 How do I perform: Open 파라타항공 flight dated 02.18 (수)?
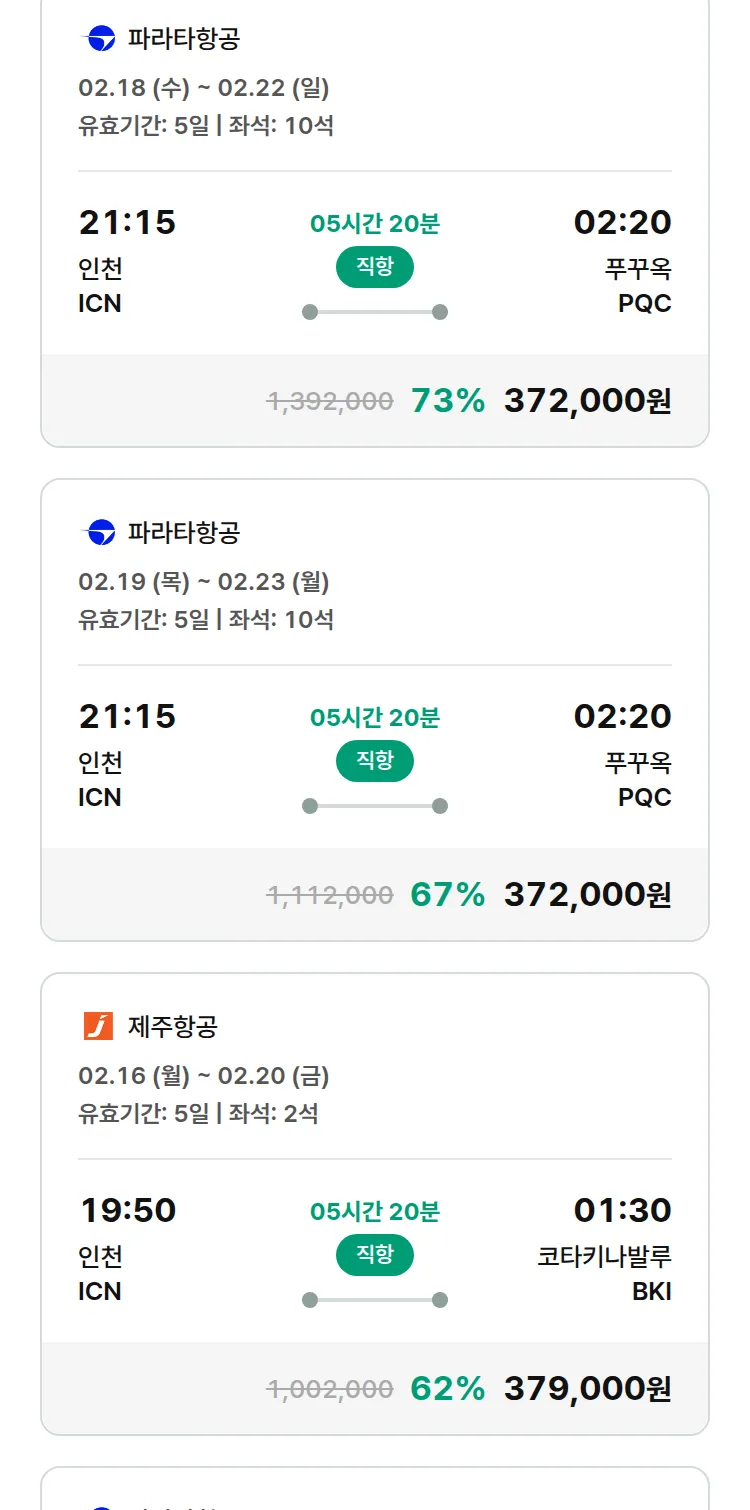coord(204,88)
